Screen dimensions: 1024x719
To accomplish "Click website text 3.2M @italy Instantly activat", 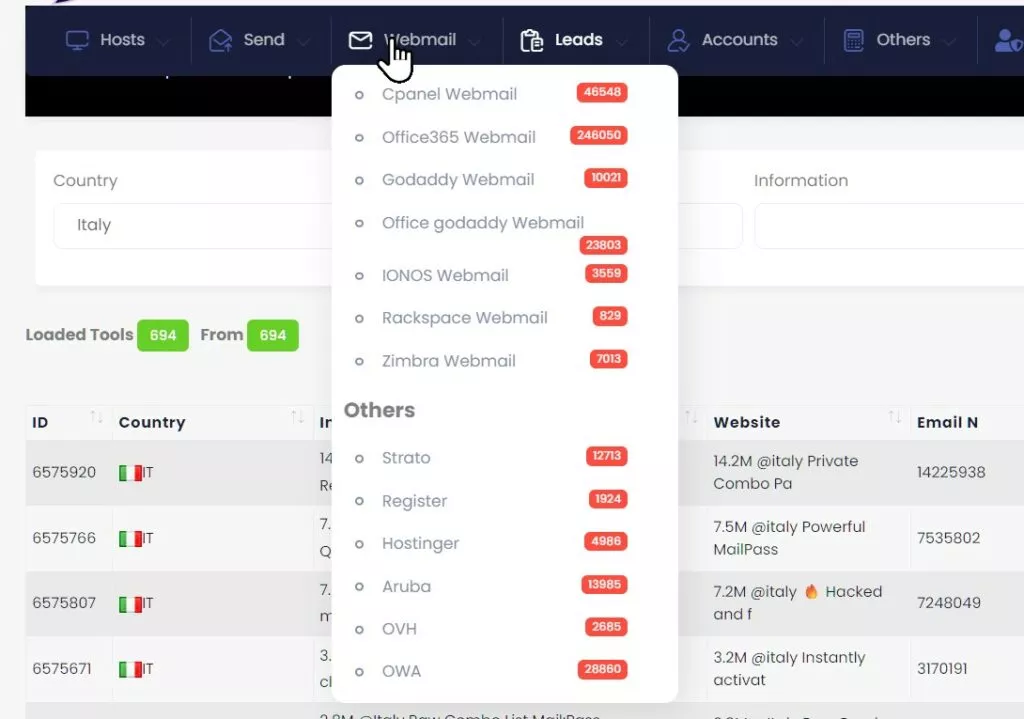I will pos(789,669).
